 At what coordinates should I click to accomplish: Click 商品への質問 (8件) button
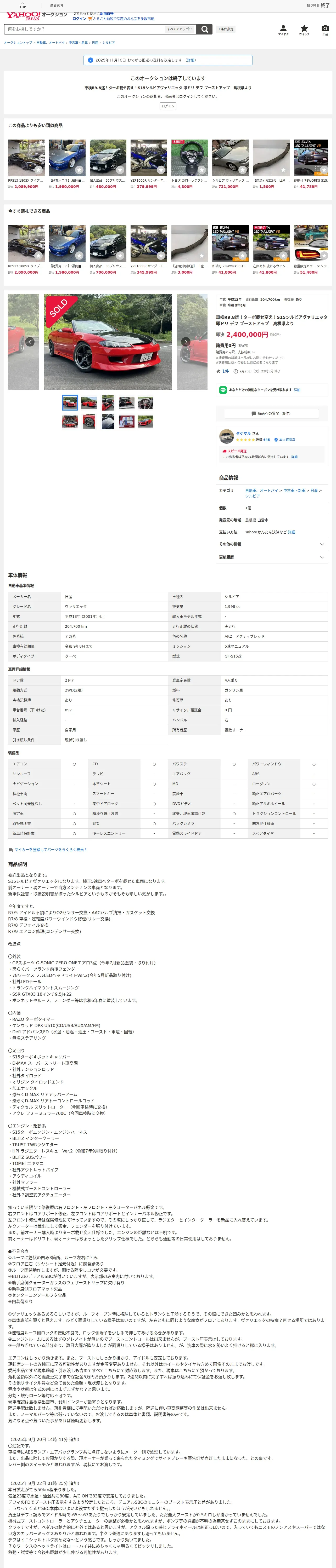[271, 413]
